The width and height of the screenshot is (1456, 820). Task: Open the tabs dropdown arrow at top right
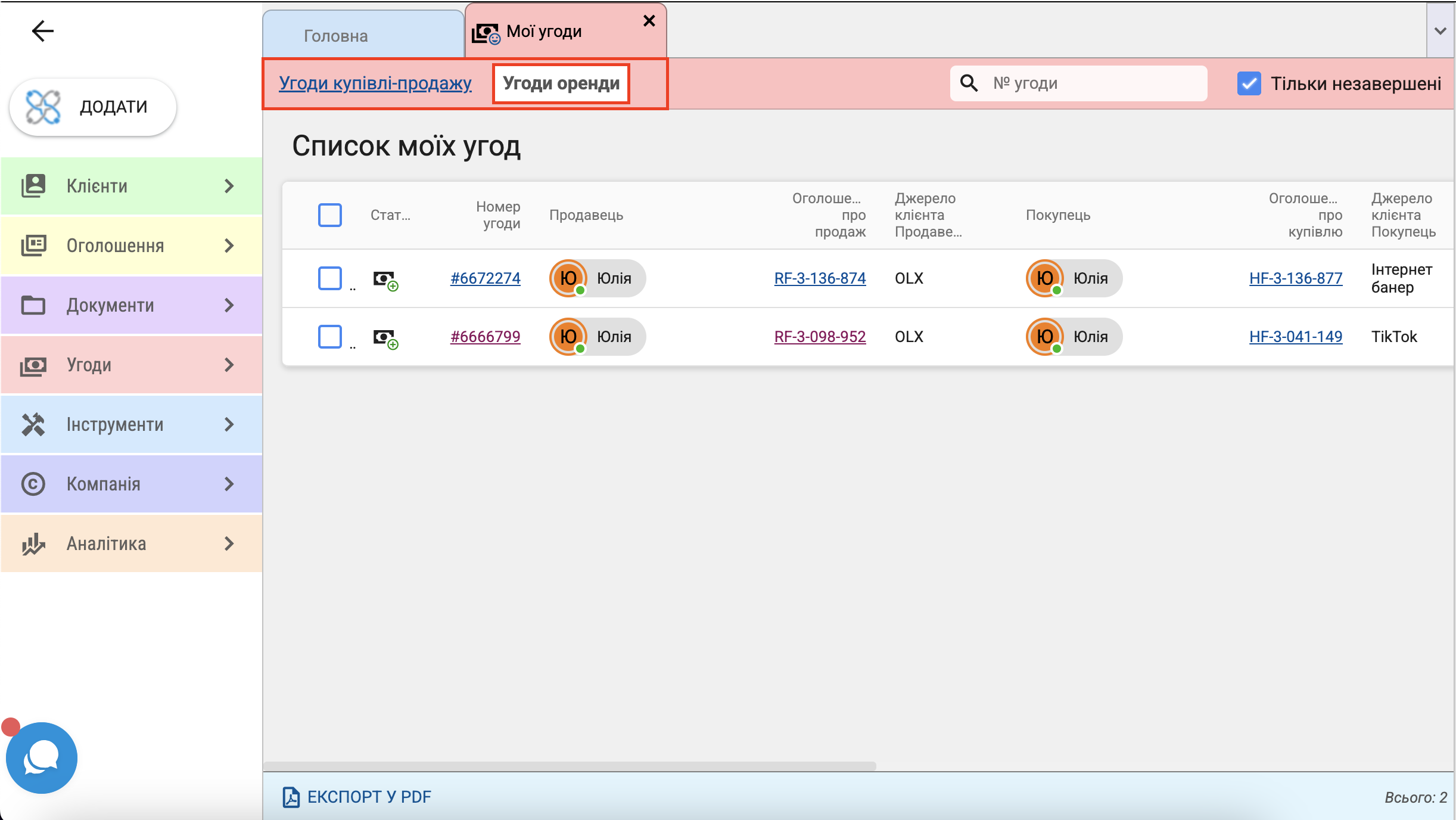coord(1441,31)
